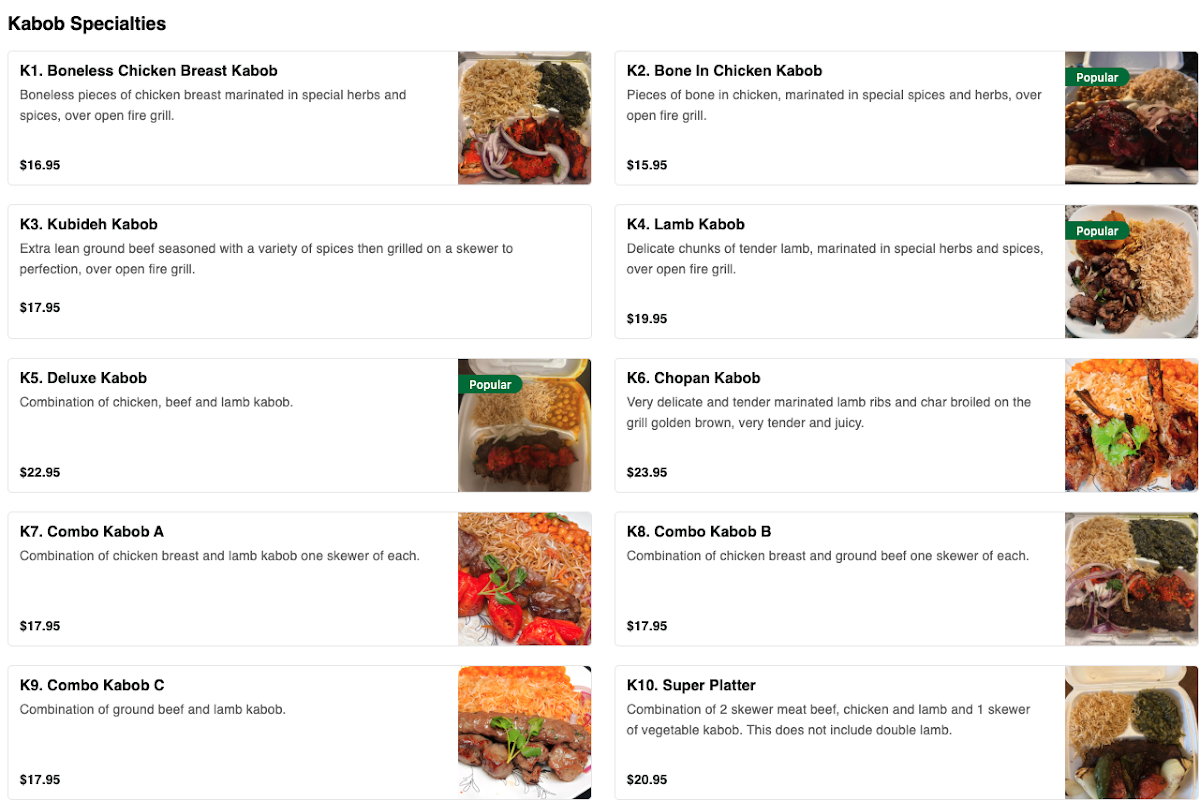Viewport: 1200px width, 801px height.
Task: Select the Kubideh Kabob description text
Action: 266,259
